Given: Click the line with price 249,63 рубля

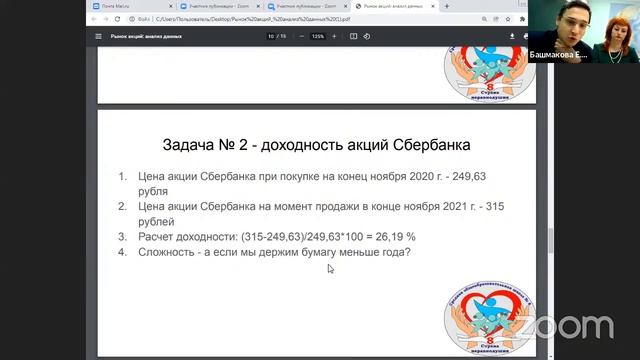Looking at the screenshot, I should click(x=312, y=184).
